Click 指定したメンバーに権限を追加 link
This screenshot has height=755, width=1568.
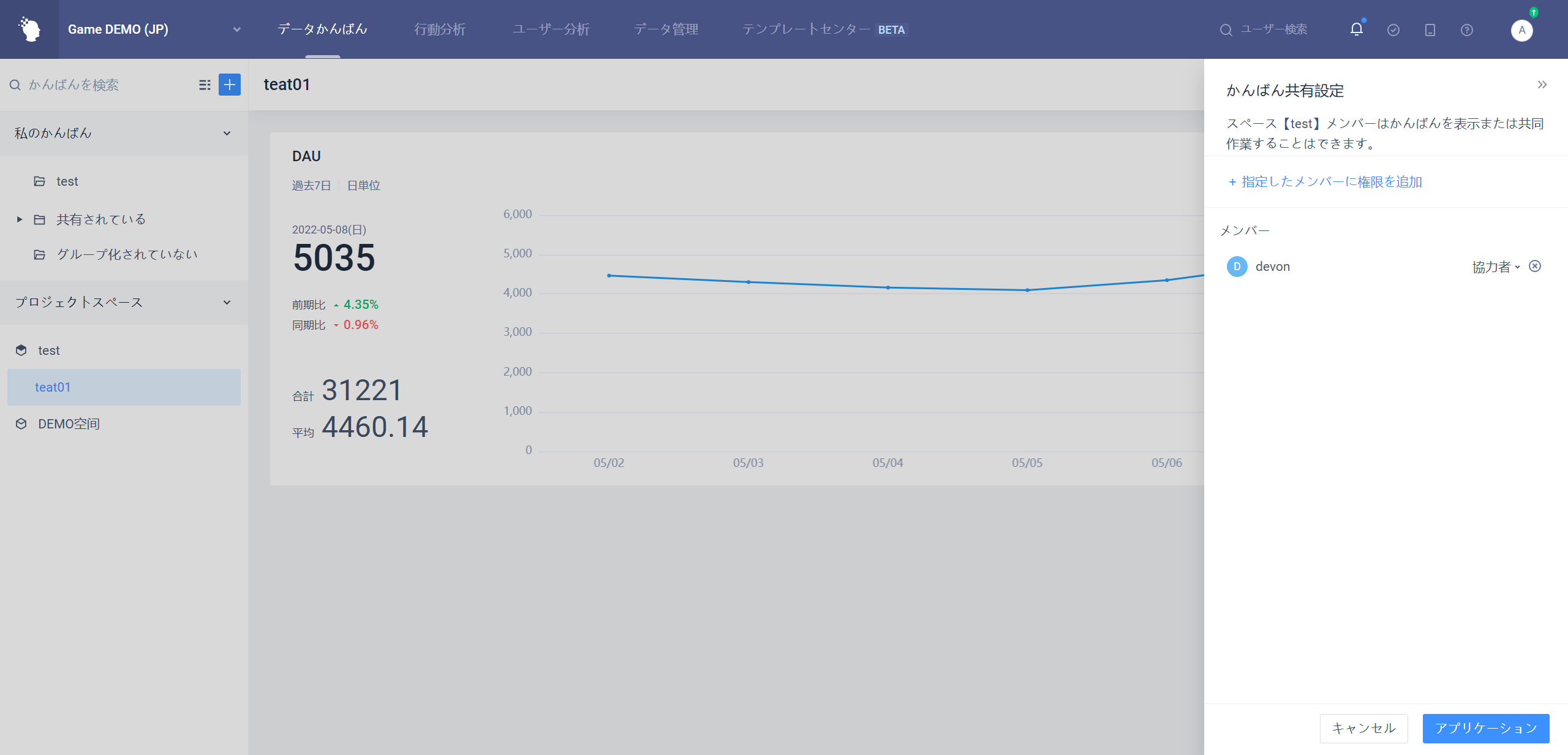coord(1325,182)
